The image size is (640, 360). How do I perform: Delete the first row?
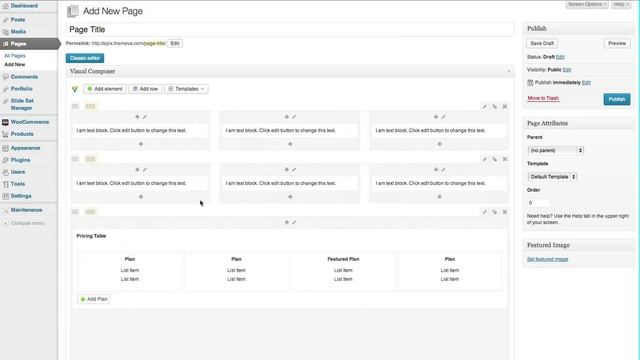505,107
